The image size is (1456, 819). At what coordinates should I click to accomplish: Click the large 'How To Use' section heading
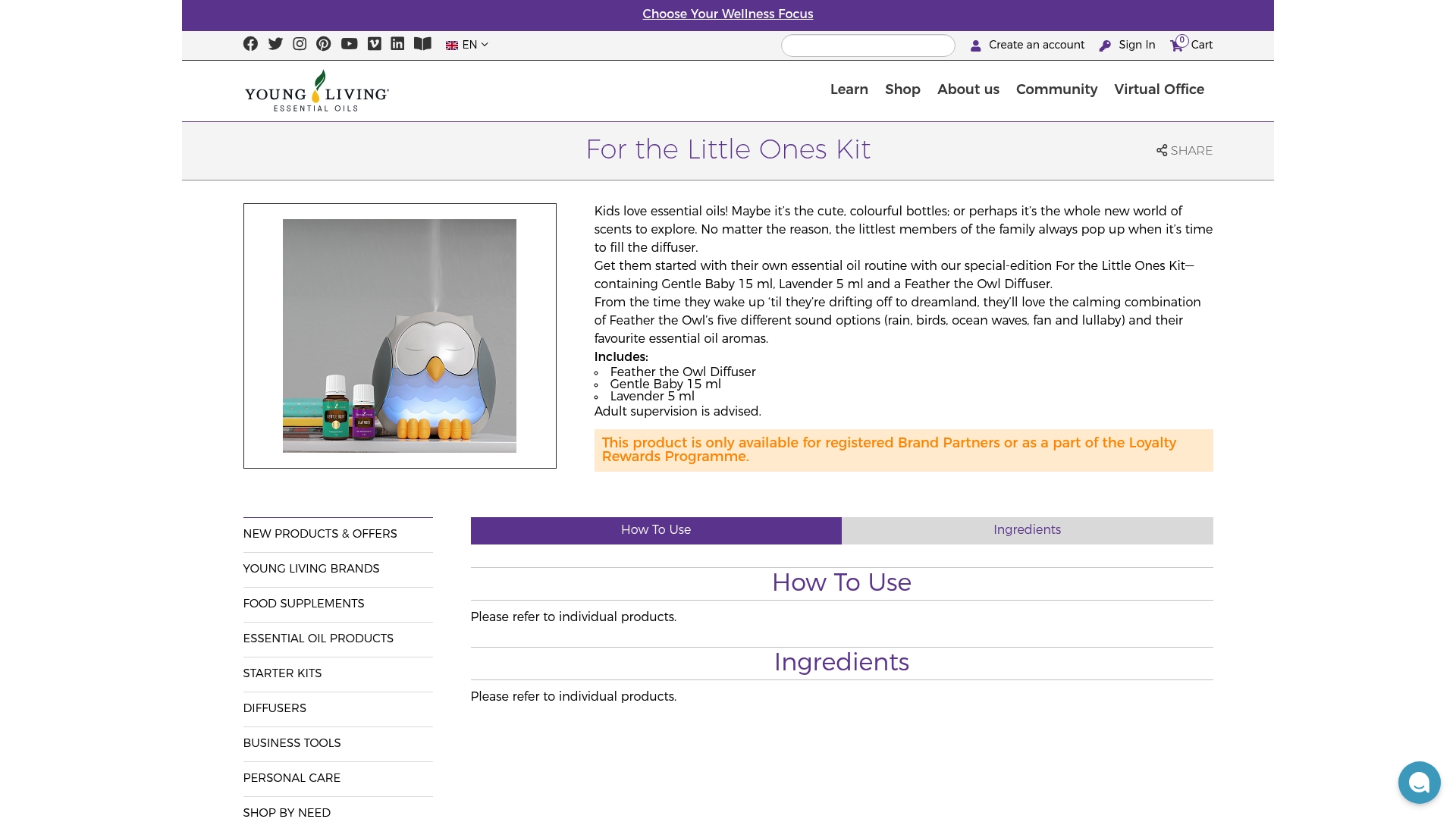841,582
